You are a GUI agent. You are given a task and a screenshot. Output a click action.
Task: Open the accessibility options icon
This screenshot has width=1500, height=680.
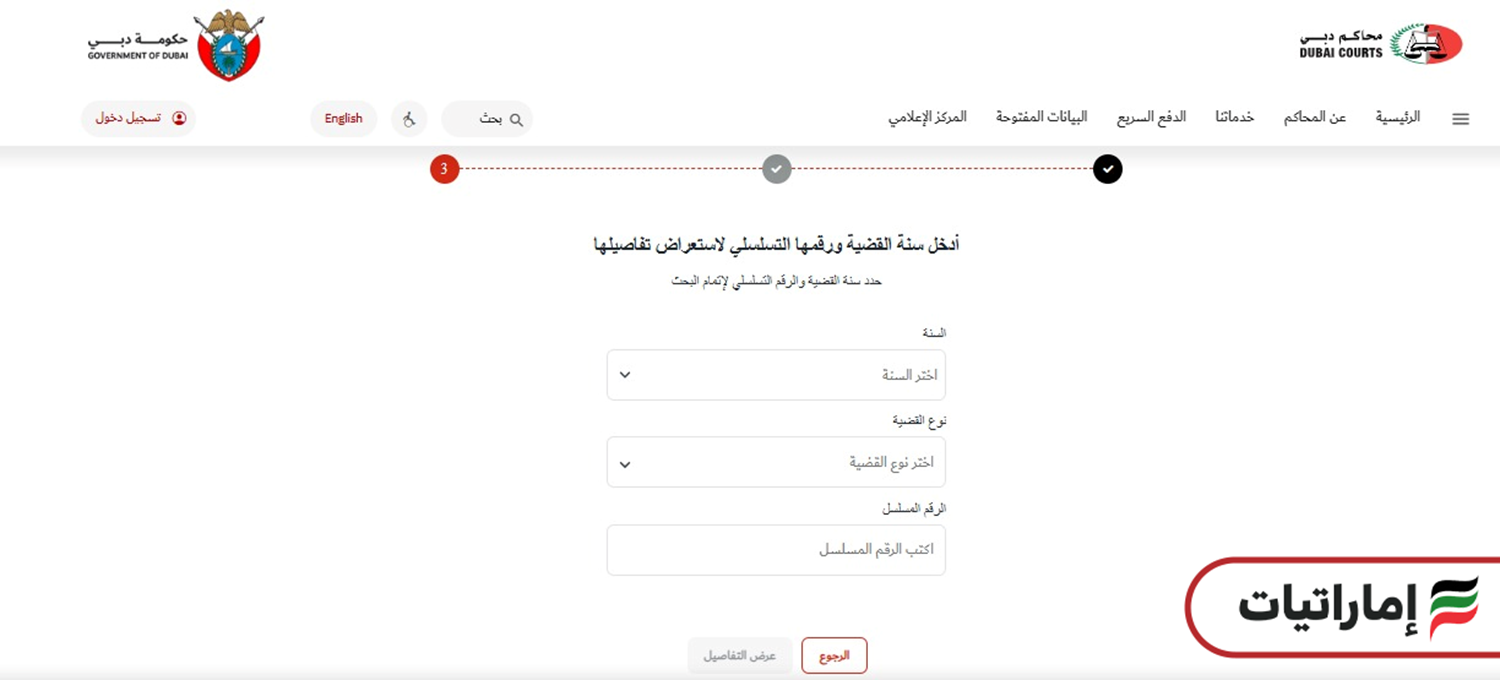coord(409,118)
